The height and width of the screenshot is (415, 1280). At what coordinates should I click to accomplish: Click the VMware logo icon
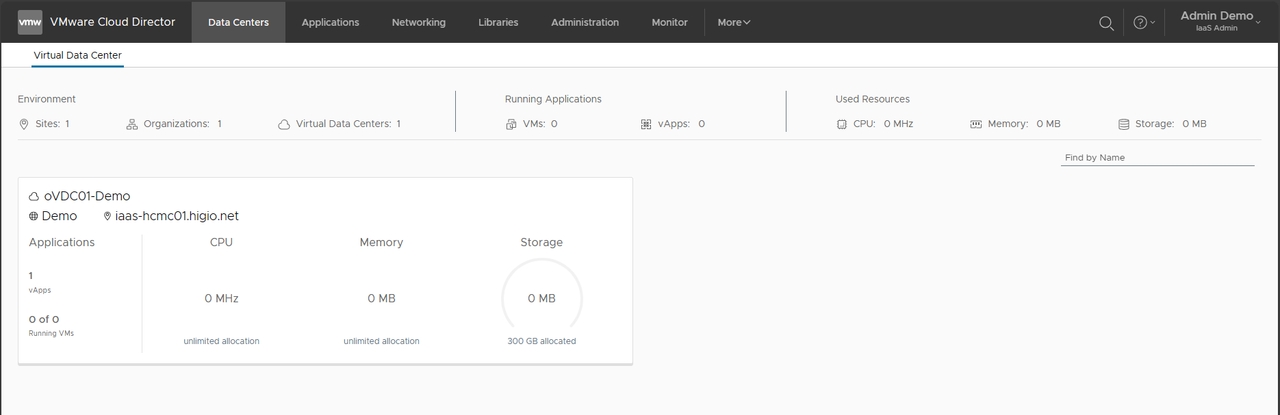tap(30, 22)
